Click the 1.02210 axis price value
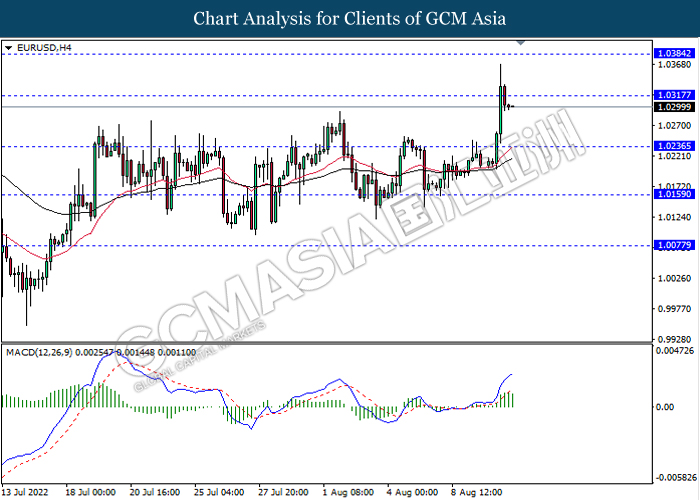The height and width of the screenshot is (500, 700). click(675, 156)
